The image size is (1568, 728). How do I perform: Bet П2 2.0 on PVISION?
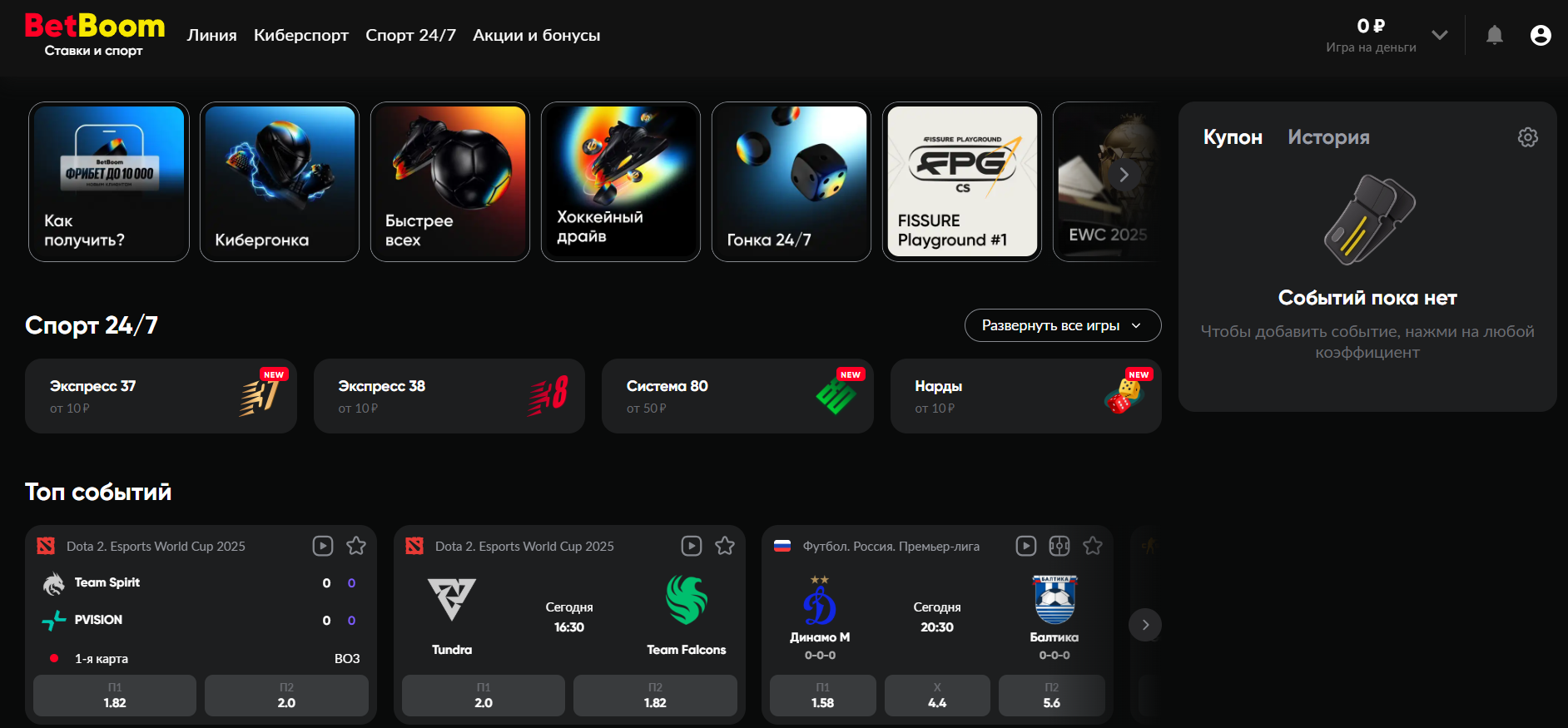click(x=286, y=696)
